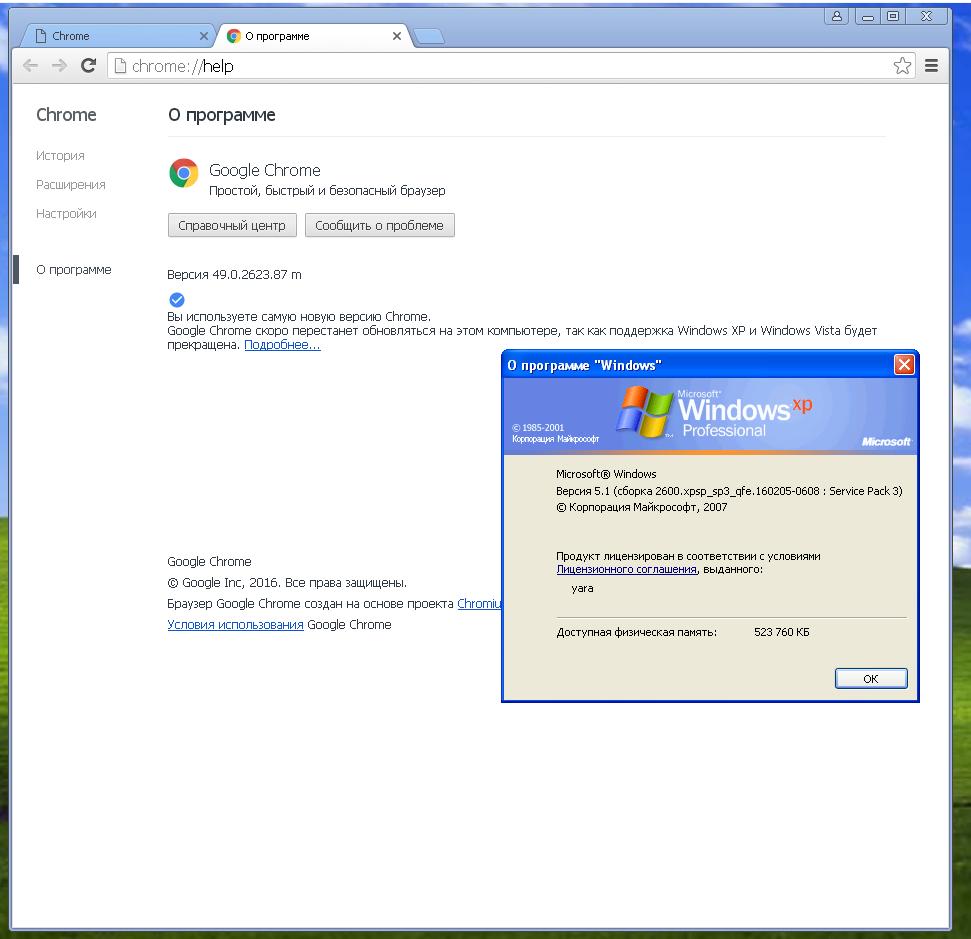971x939 pixels.
Task: Switch to the first Chrome tab
Action: point(110,36)
